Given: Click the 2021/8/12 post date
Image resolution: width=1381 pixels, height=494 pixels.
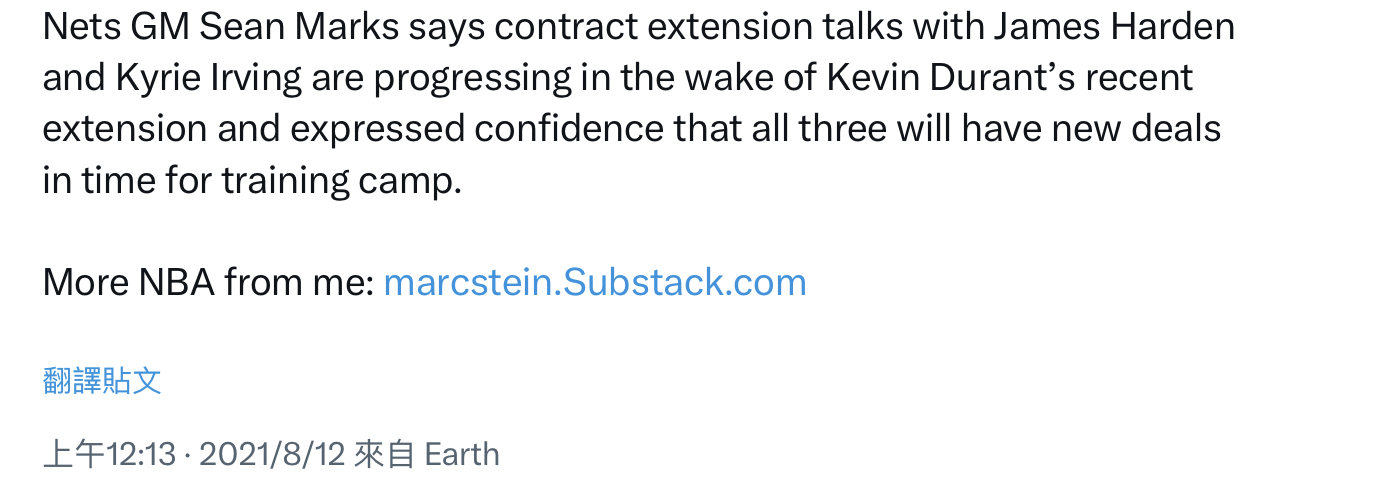Looking at the screenshot, I should (x=272, y=455).
